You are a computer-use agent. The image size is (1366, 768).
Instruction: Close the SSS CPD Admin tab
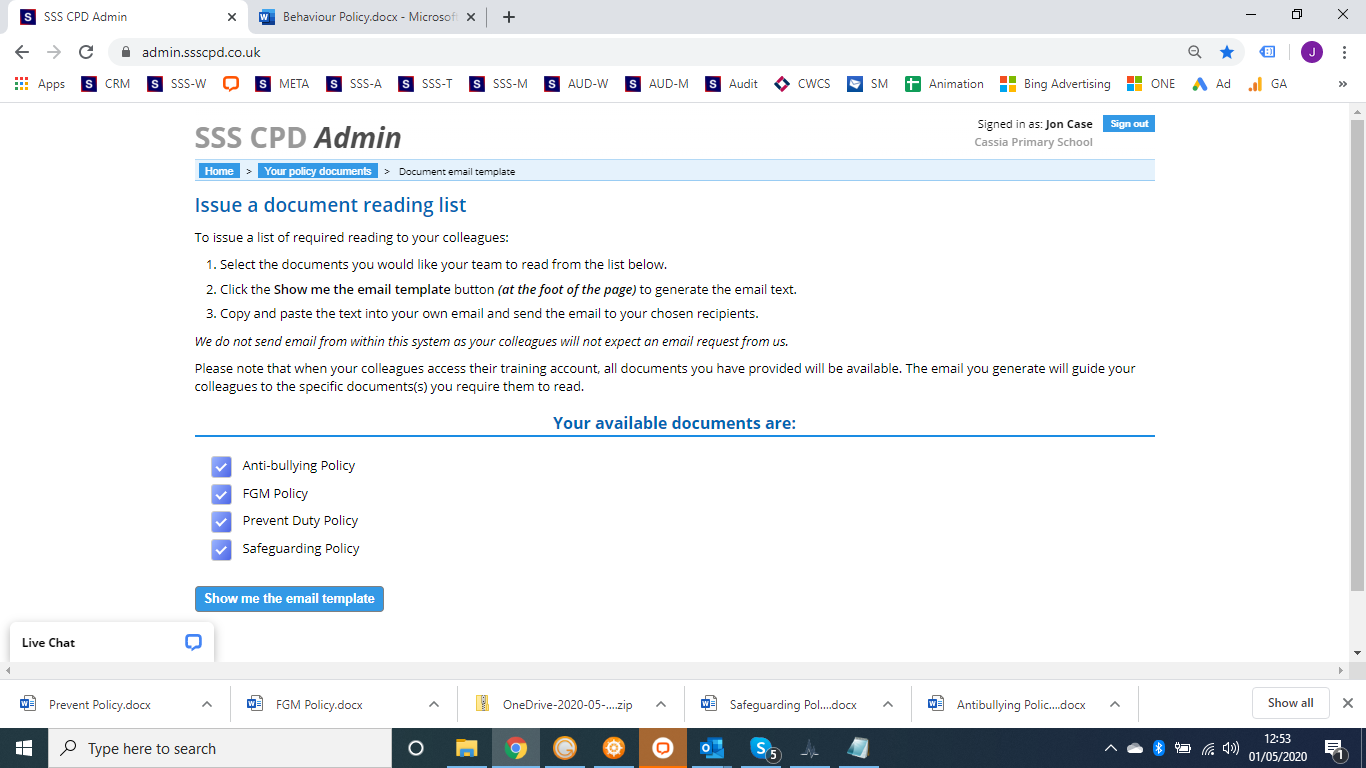pyautogui.click(x=232, y=17)
